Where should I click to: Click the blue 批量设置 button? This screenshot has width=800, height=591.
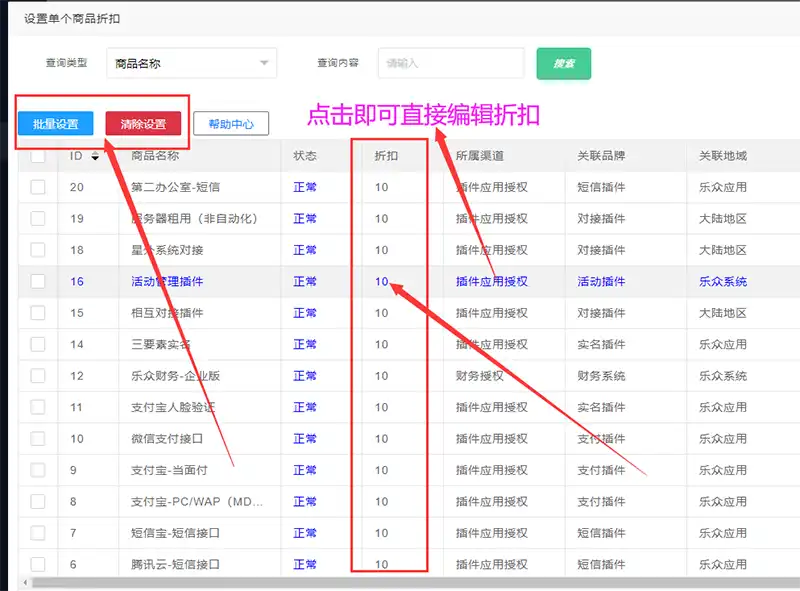56,124
